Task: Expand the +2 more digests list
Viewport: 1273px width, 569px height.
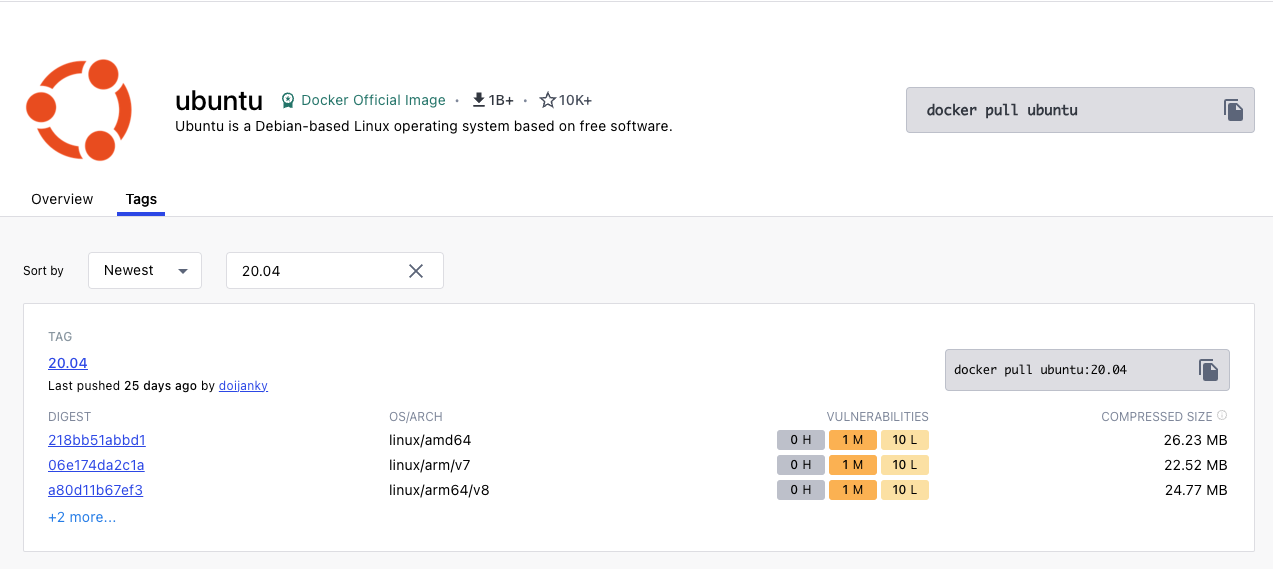Action: [82, 517]
